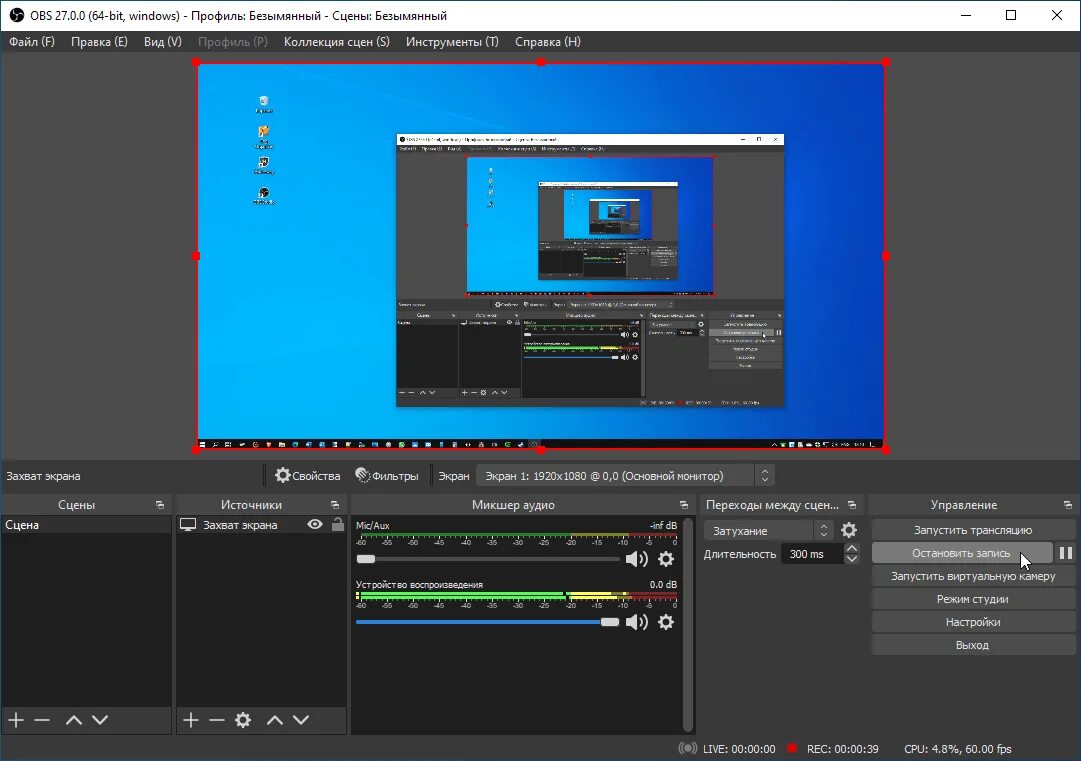Viewport: 1081px width, 761px height.
Task: Click Остановить запись button
Action: (962, 553)
